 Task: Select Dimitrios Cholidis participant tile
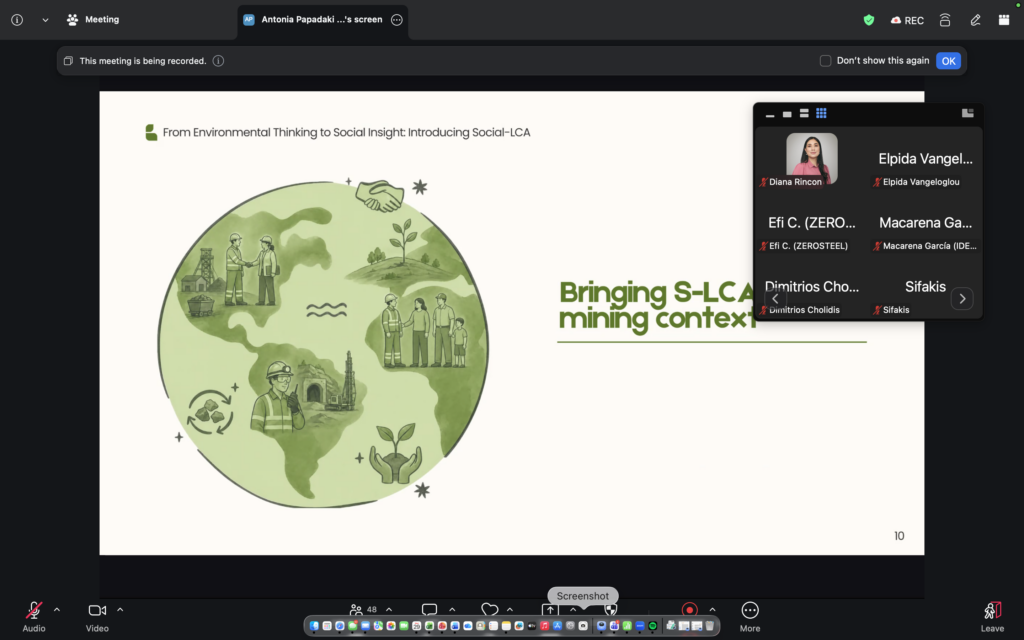(x=812, y=287)
